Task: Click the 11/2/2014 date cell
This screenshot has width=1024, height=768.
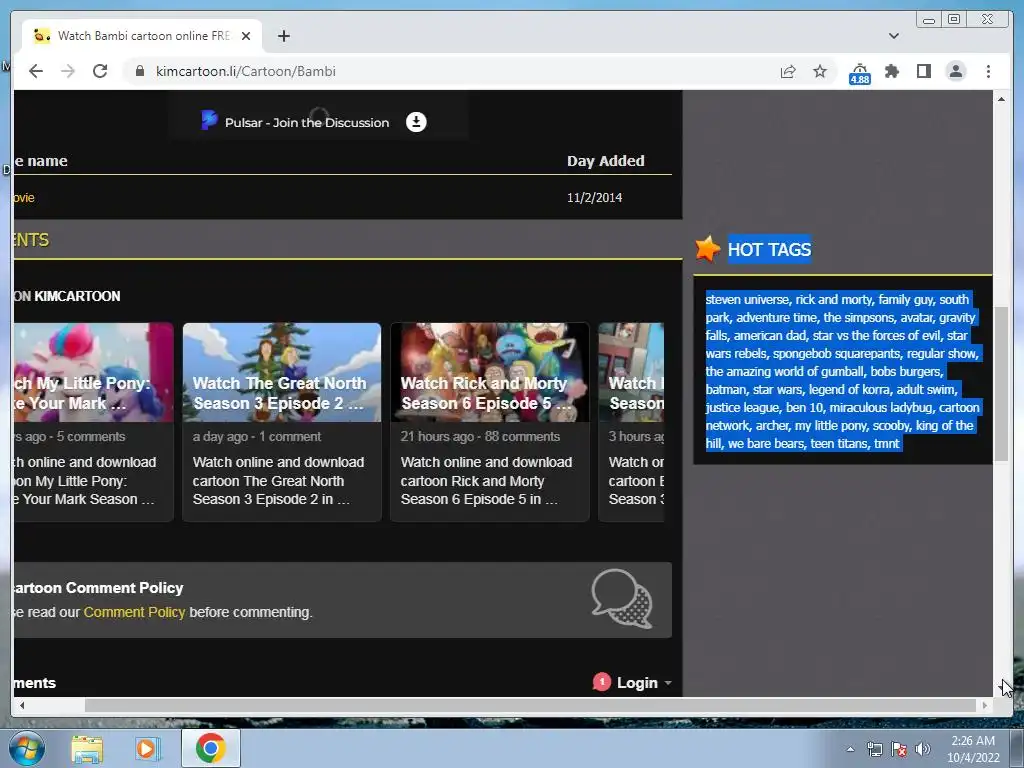Action: coord(594,197)
